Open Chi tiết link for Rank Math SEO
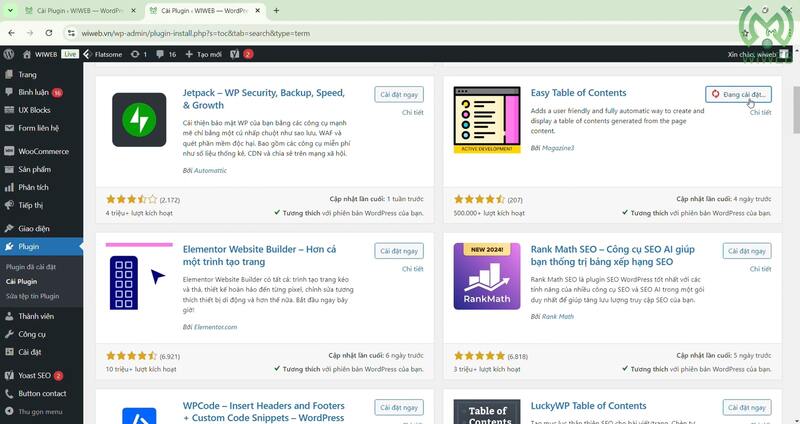800x424 pixels. point(760,269)
